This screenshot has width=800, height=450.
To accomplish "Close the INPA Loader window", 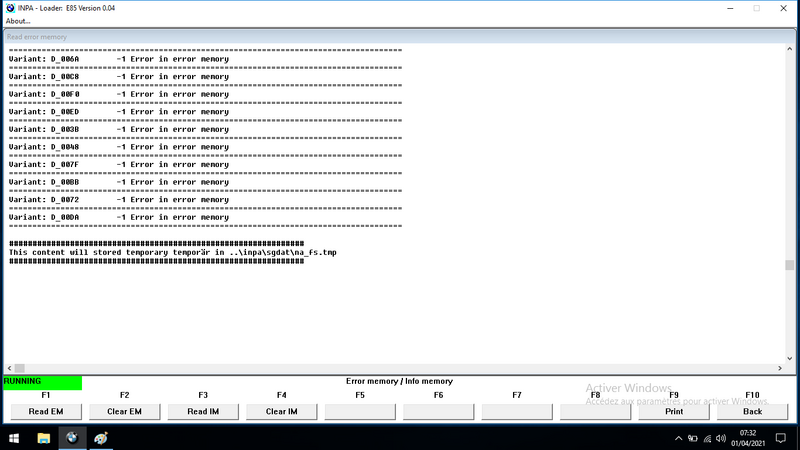I will point(784,8).
